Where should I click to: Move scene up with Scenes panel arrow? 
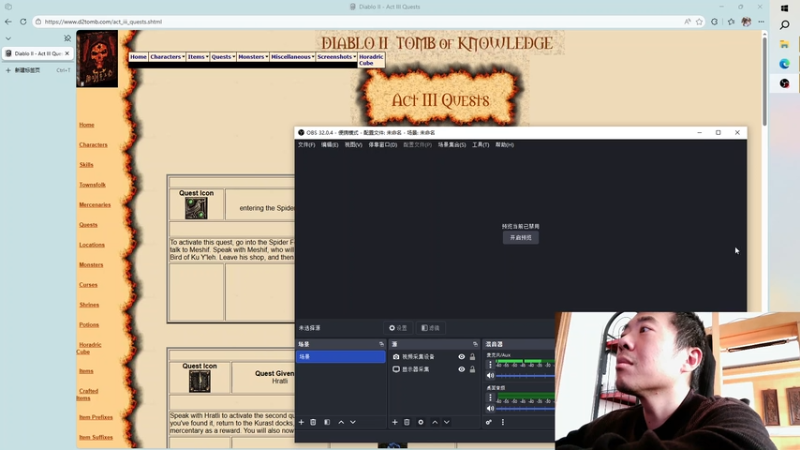pos(341,422)
